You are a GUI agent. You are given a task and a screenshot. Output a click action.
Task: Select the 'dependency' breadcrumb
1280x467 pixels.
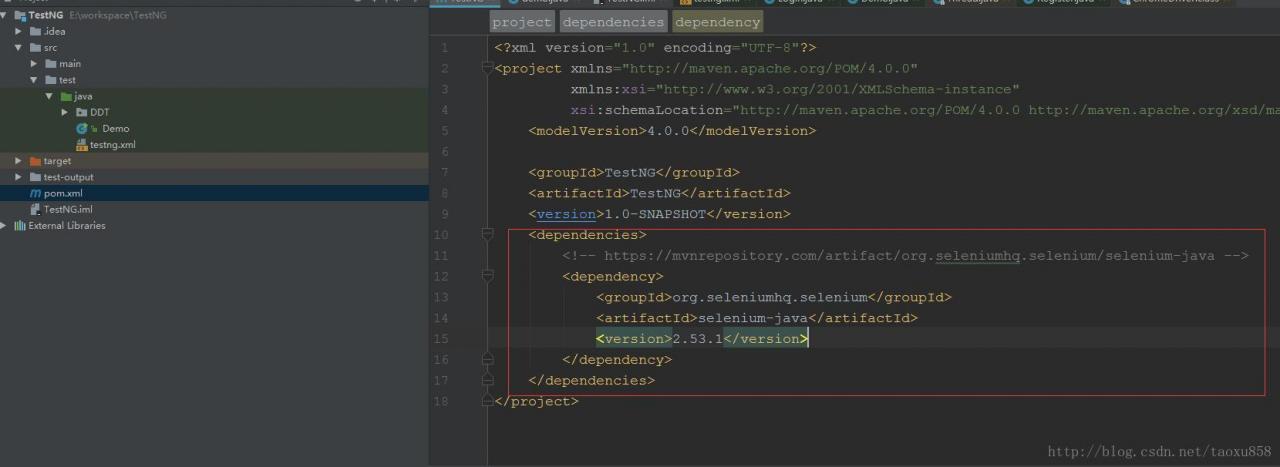[717, 22]
